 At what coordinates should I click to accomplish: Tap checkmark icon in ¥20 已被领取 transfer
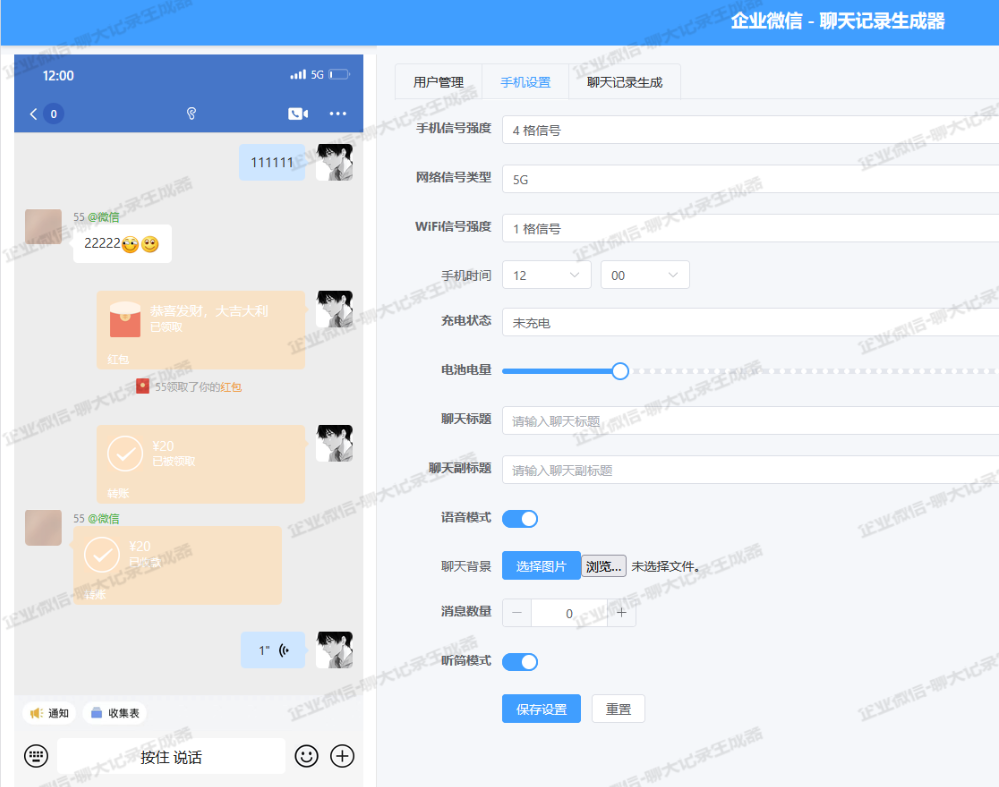pyautogui.click(x=125, y=453)
